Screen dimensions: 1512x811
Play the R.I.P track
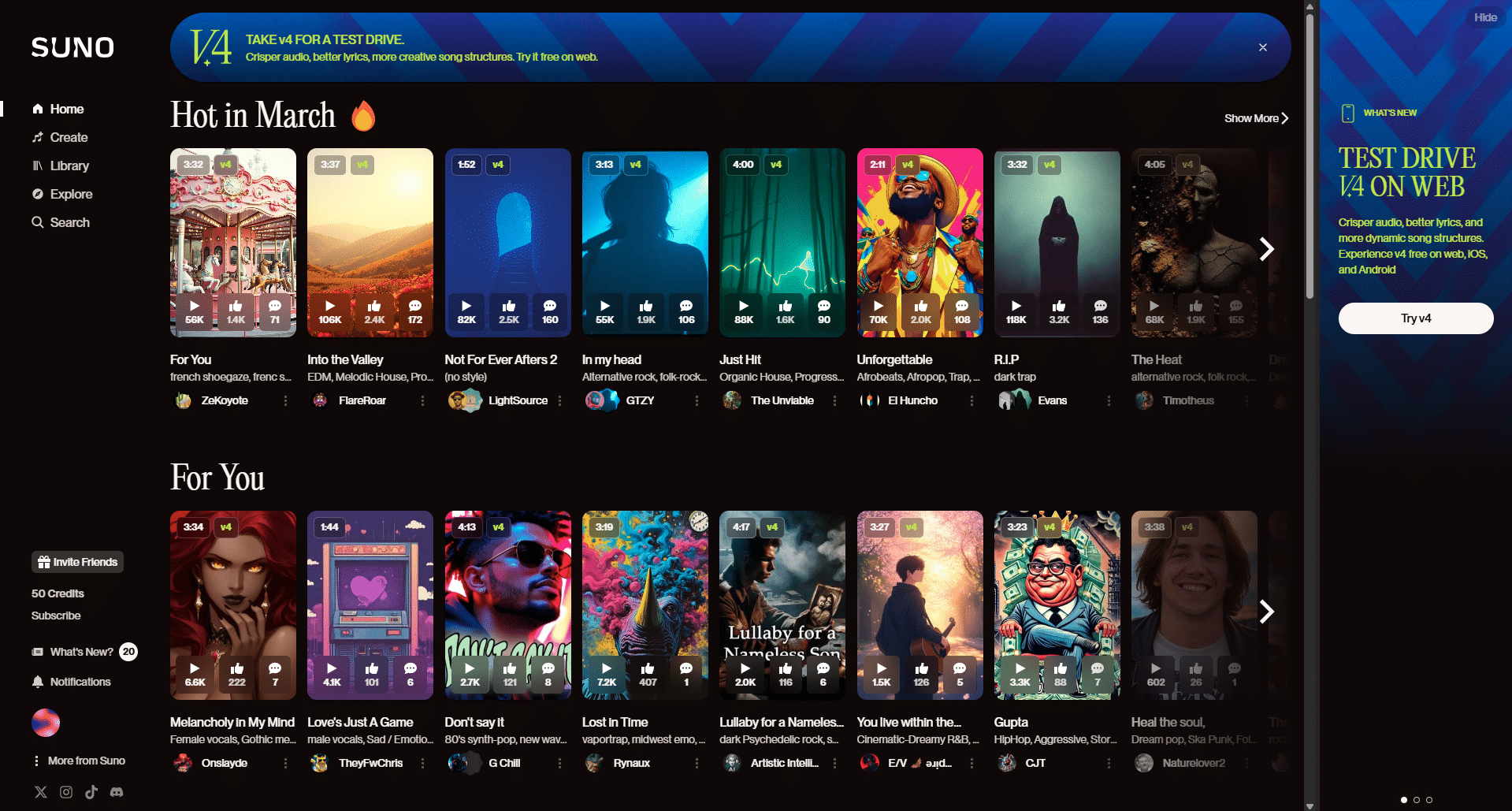(x=1016, y=312)
